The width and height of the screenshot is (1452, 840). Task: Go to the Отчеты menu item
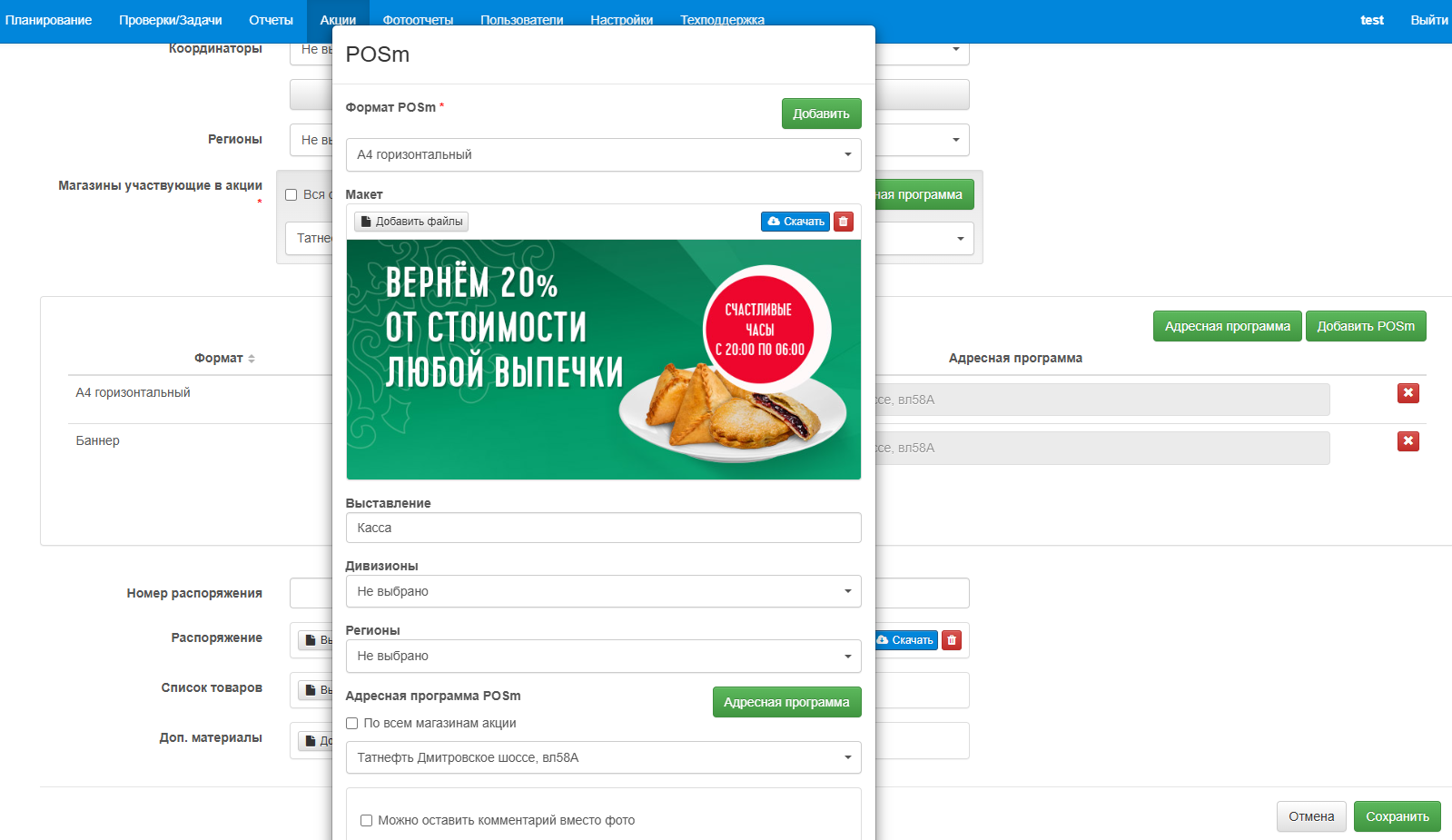[x=271, y=20]
